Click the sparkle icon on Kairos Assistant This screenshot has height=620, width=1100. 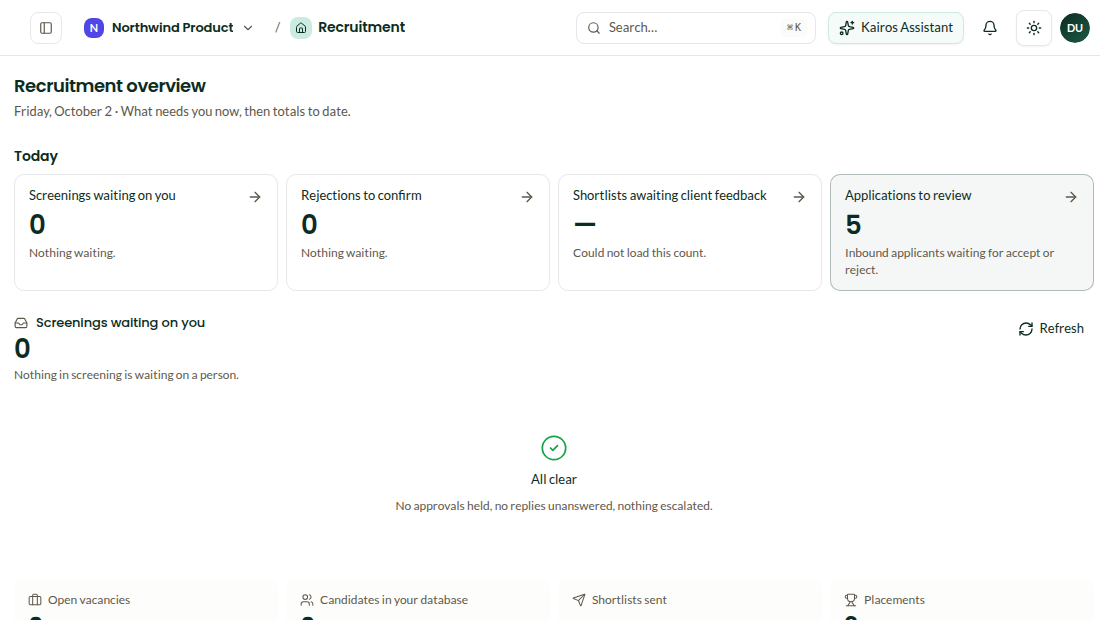pyautogui.click(x=847, y=28)
